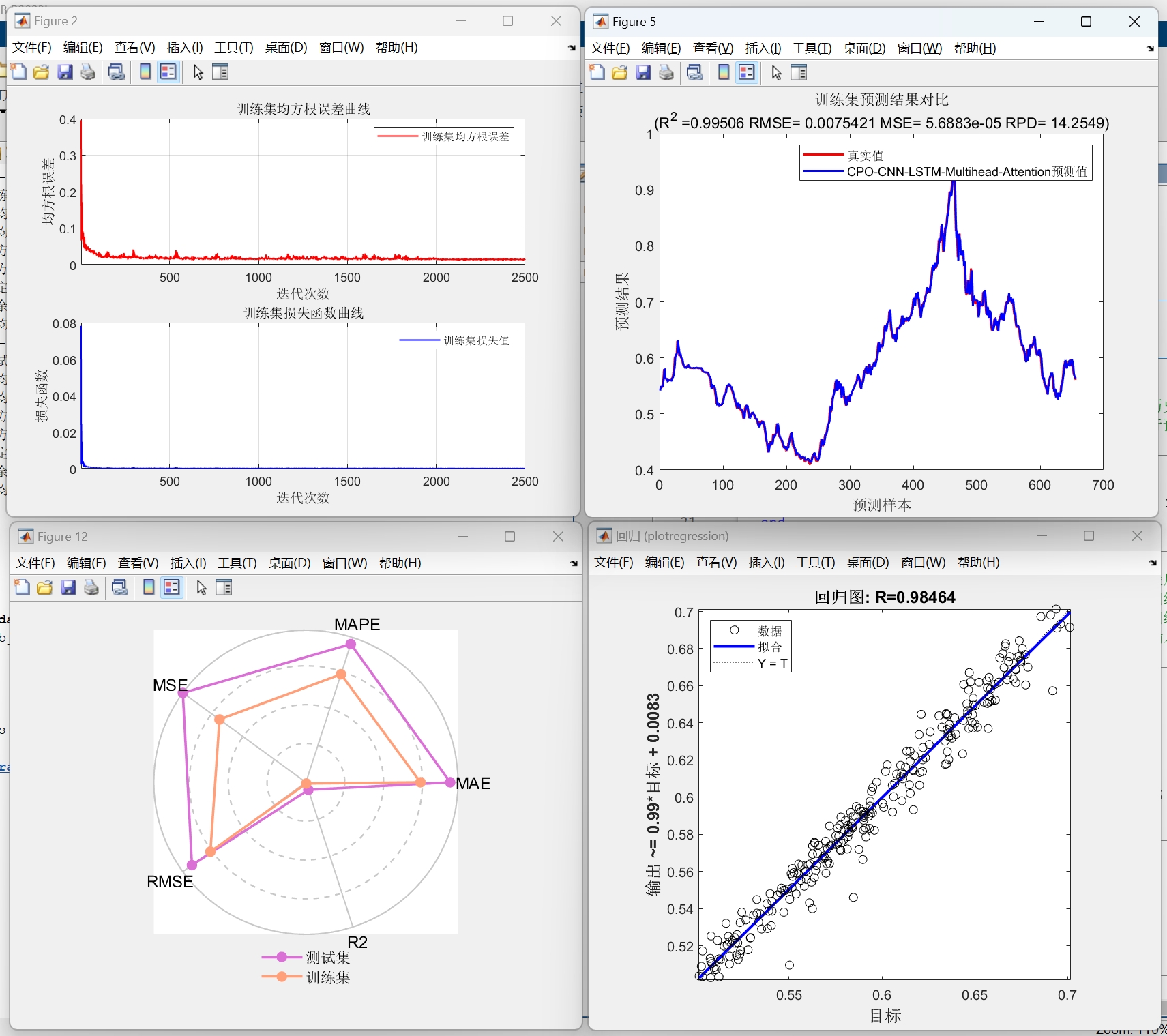This screenshot has height=1036, width=1167.
Task: Click 回归图: R=0.98464 plot title
Action: click(885, 597)
